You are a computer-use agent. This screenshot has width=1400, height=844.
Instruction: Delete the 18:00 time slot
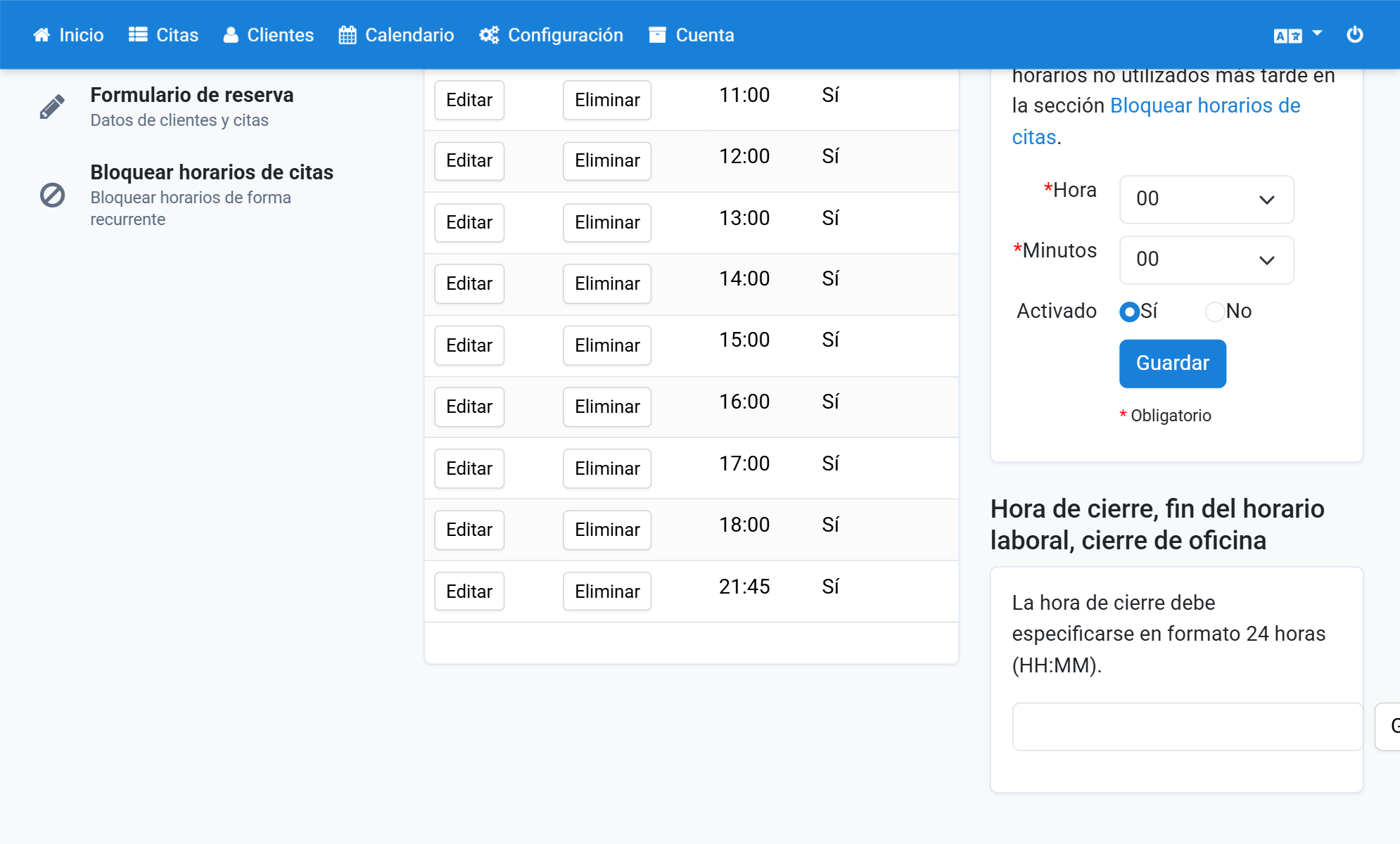click(607, 530)
